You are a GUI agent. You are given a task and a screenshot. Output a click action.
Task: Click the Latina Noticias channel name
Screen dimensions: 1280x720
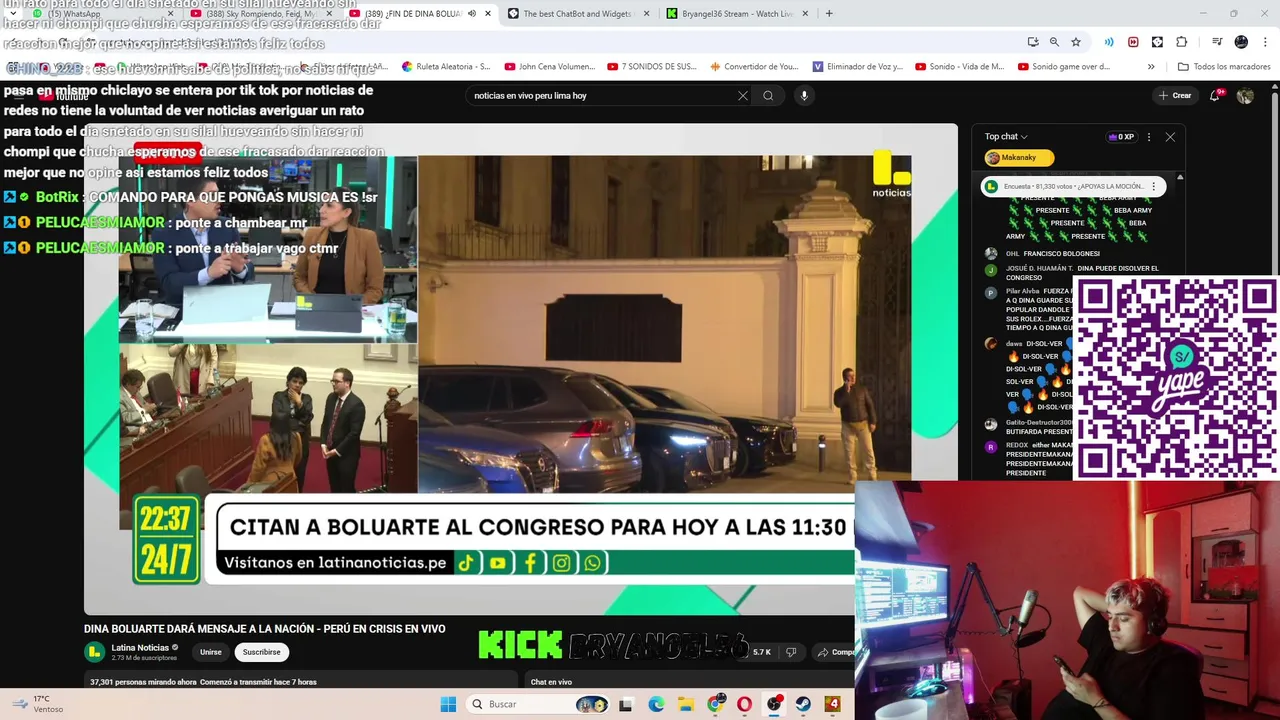[140, 648]
